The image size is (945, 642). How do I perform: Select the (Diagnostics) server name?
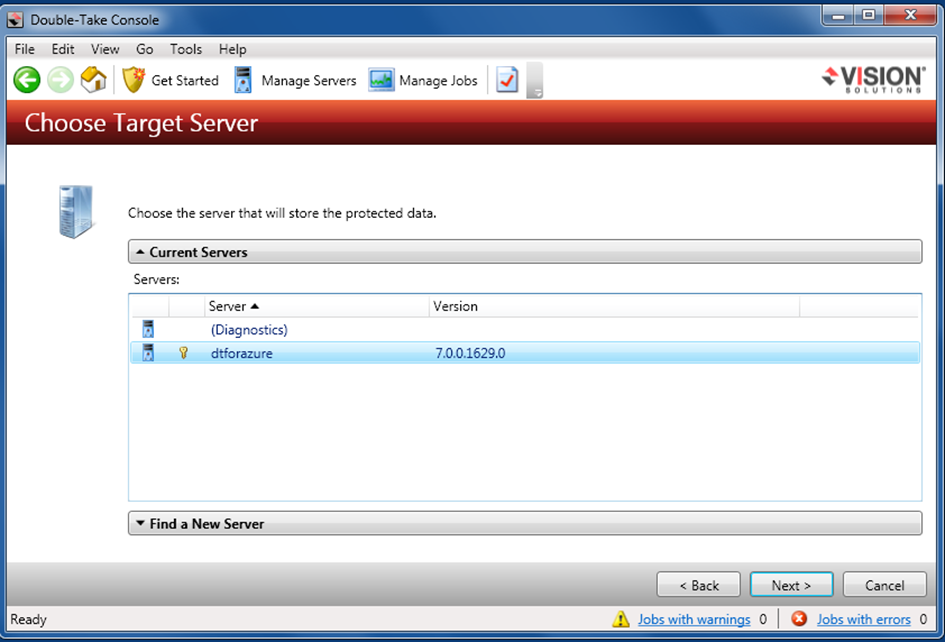coord(249,330)
